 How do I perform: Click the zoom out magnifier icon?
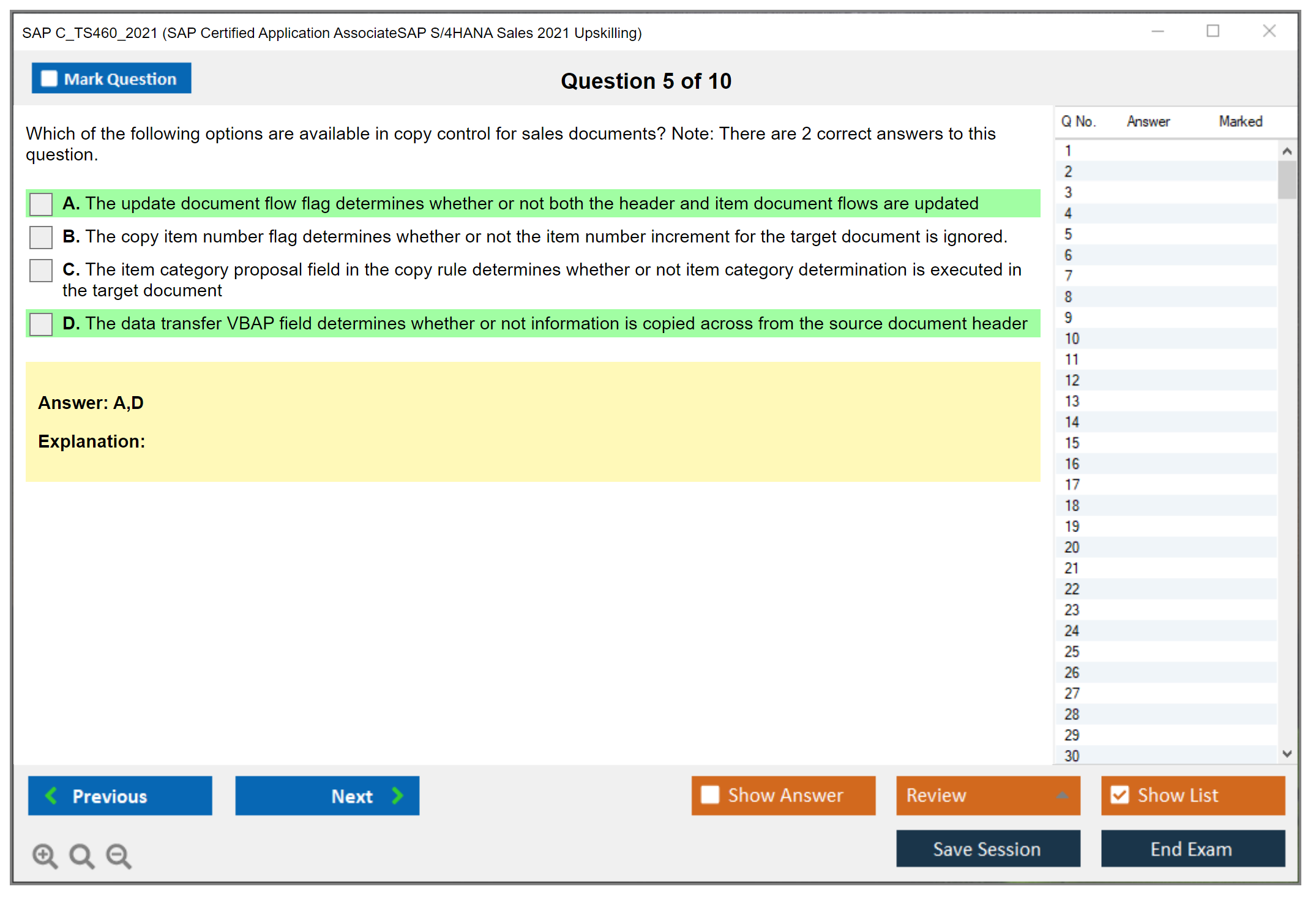point(119,855)
